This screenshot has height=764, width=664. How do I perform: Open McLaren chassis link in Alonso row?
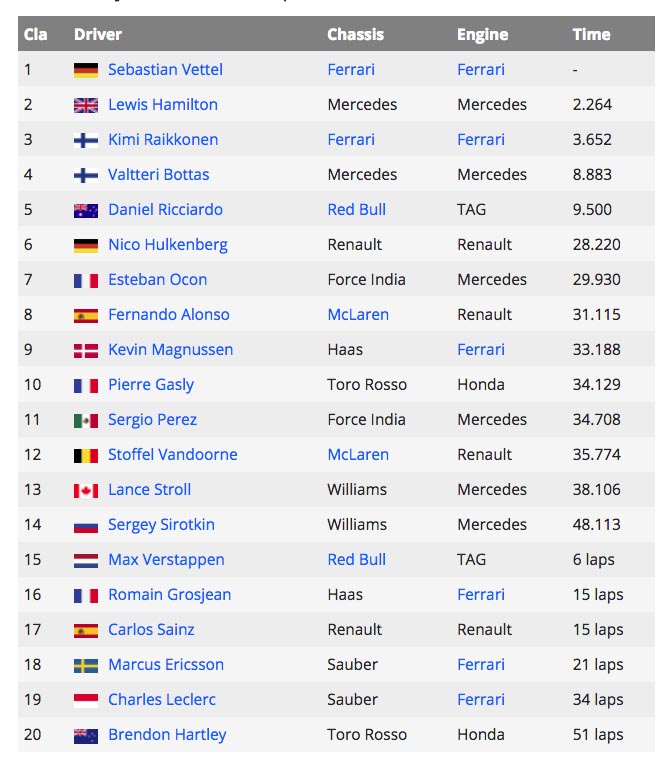click(x=358, y=315)
